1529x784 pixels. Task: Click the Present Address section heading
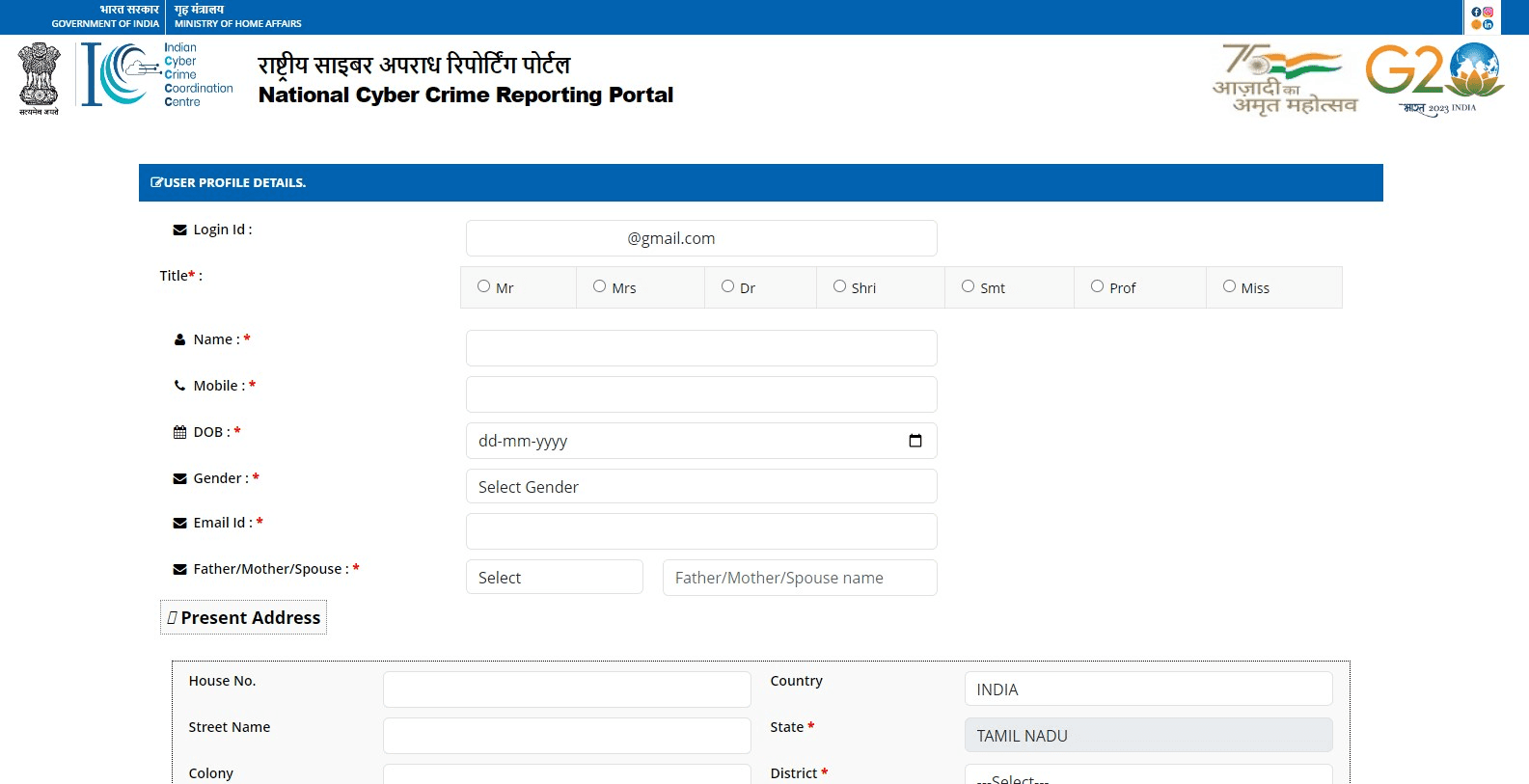pos(243,617)
